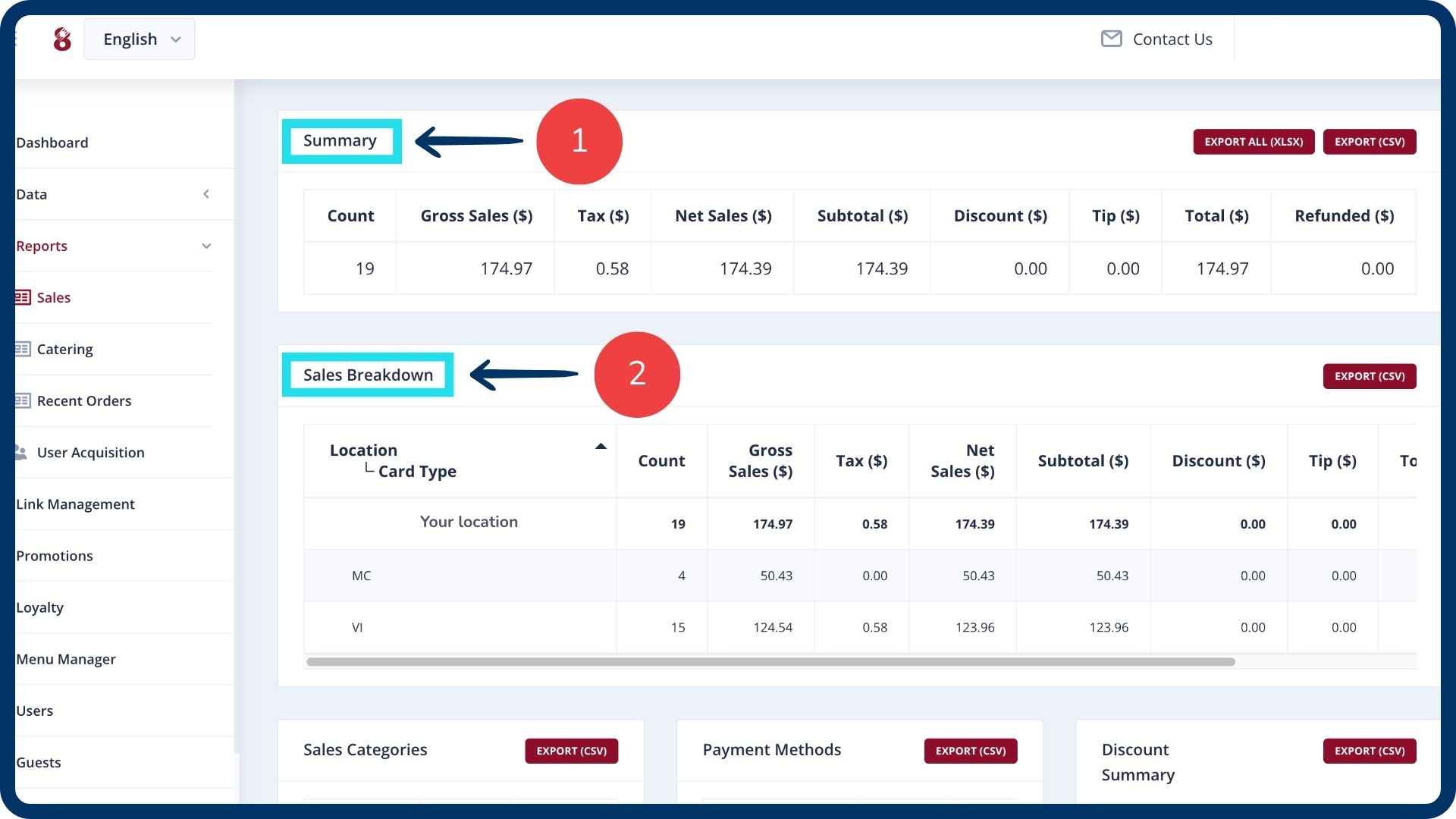Go to Menu Manager
This screenshot has width=1456, height=819.
tap(66, 659)
